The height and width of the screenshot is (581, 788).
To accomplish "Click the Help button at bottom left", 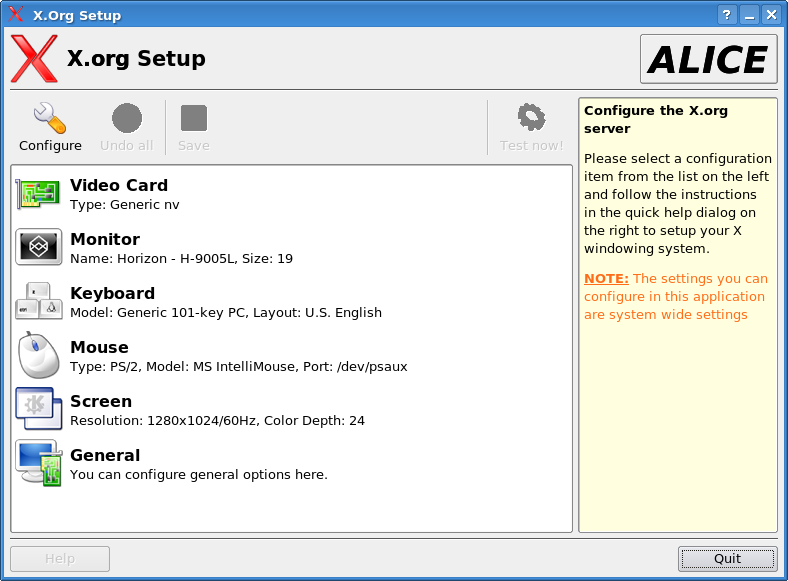I will (60, 559).
